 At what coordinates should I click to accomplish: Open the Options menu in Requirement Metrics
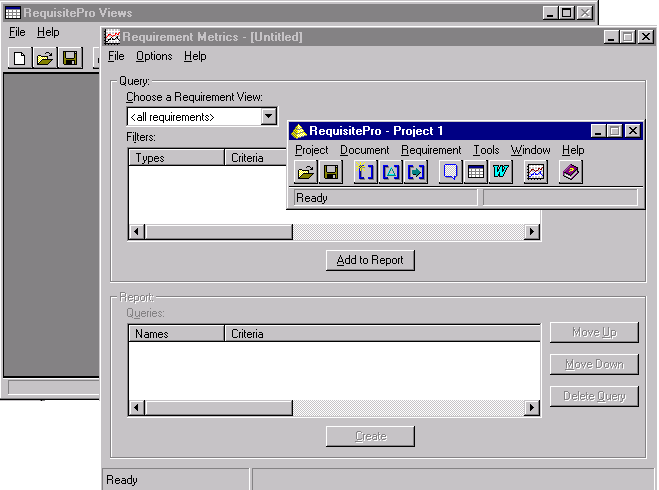pyautogui.click(x=154, y=56)
